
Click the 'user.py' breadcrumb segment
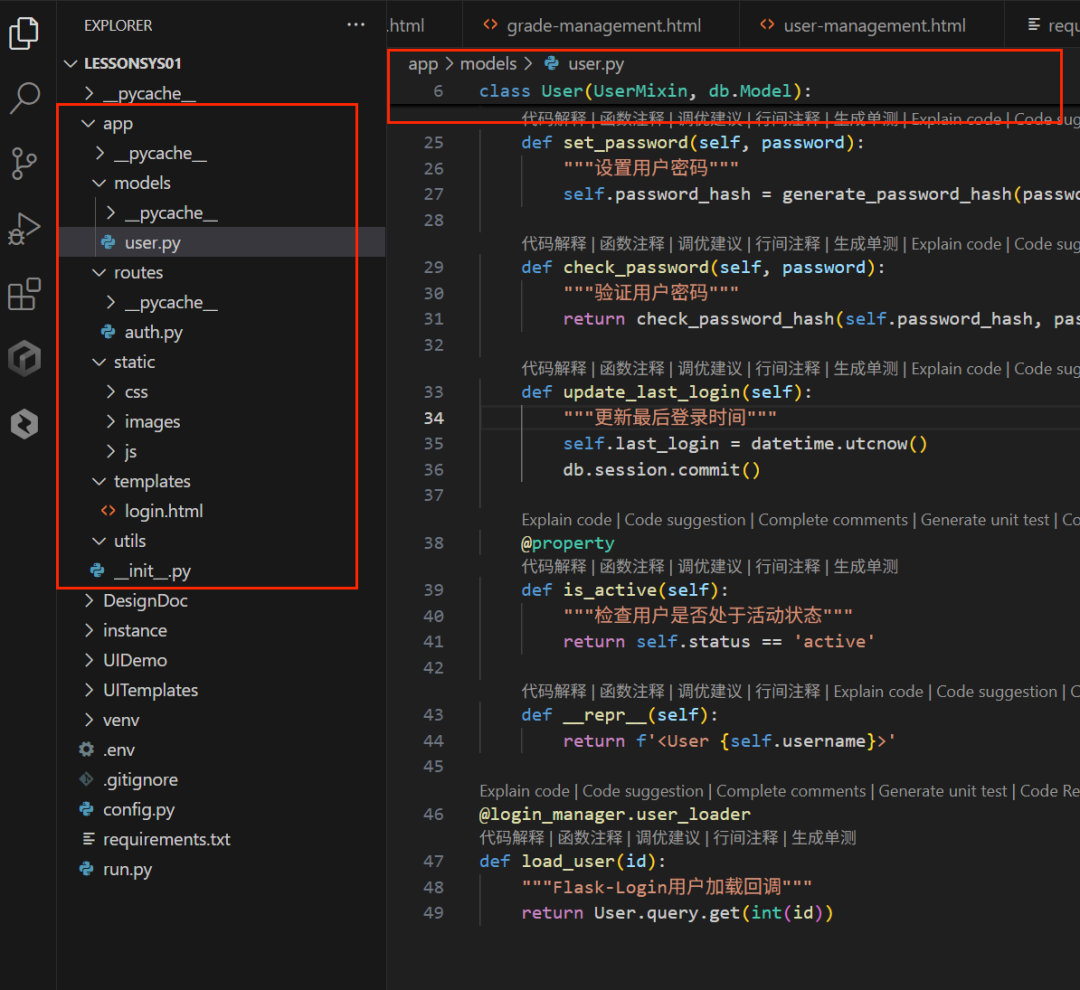click(596, 64)
